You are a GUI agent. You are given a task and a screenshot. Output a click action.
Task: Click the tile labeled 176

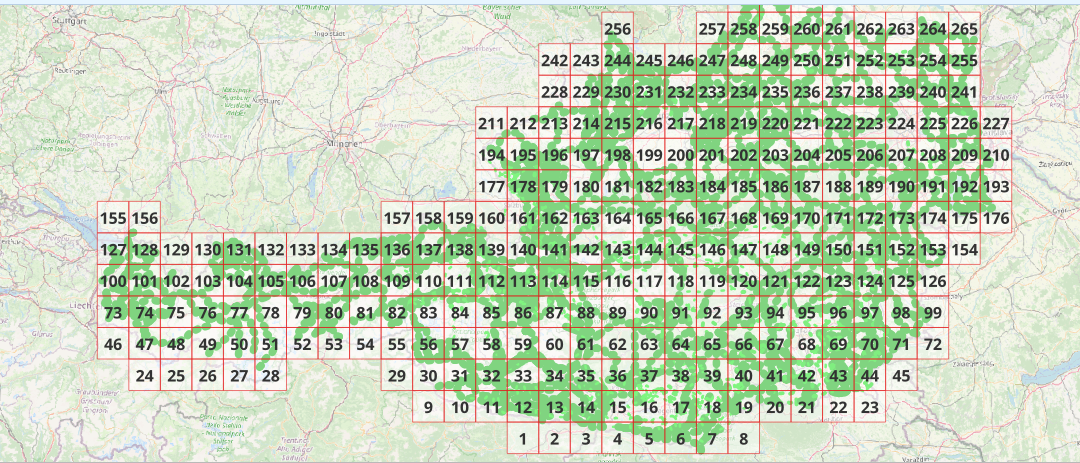pyautogui.click(x=996, y=219)
